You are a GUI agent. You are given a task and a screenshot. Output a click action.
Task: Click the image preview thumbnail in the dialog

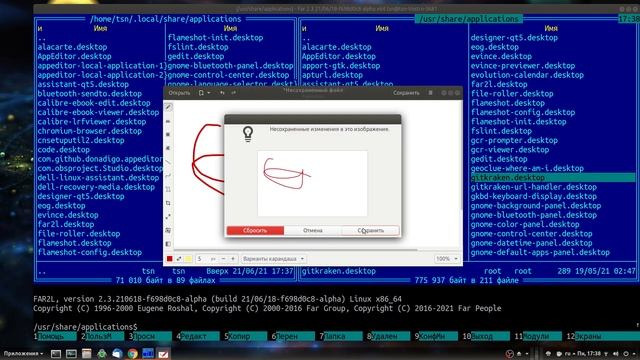pyautogui.click(x=312, y=183)
